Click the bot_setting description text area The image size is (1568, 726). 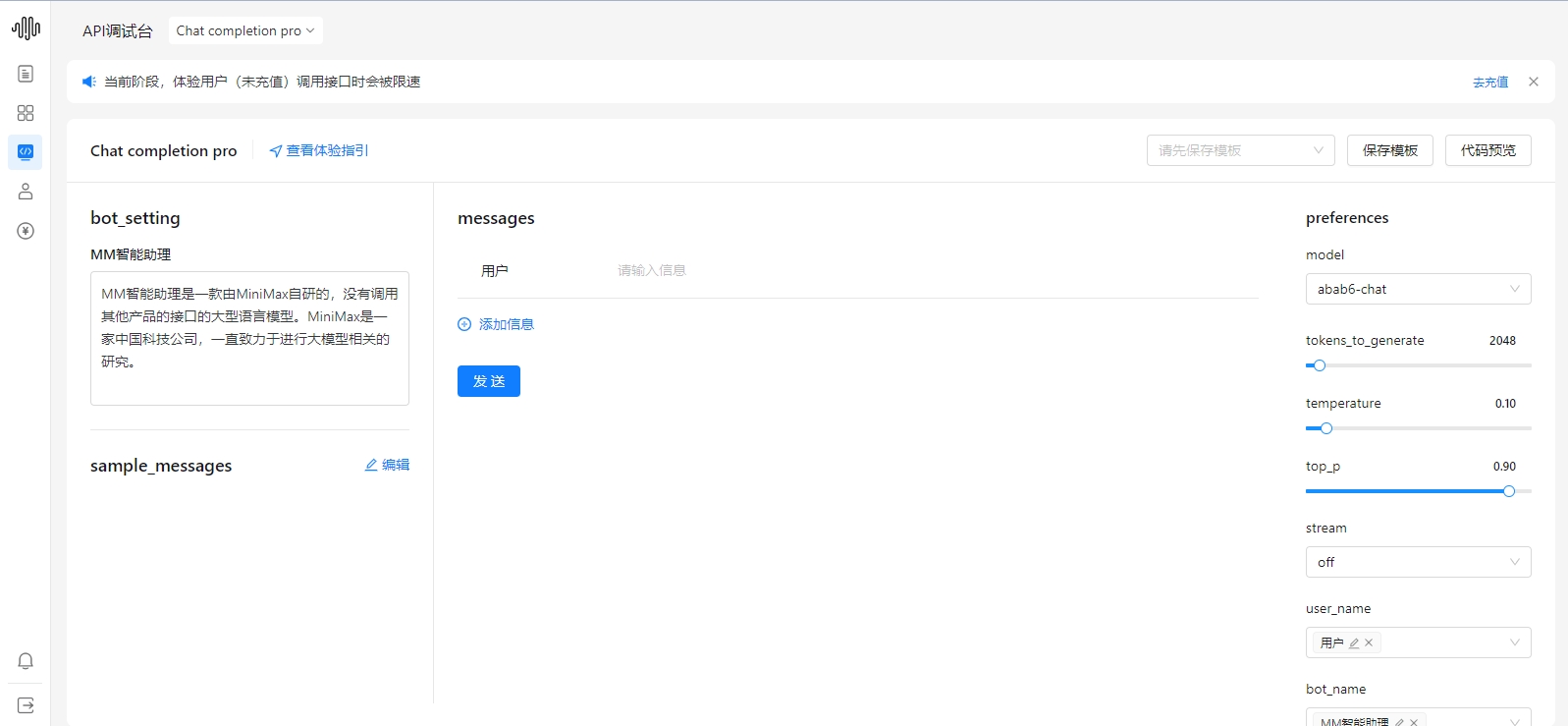pos(249,338)
